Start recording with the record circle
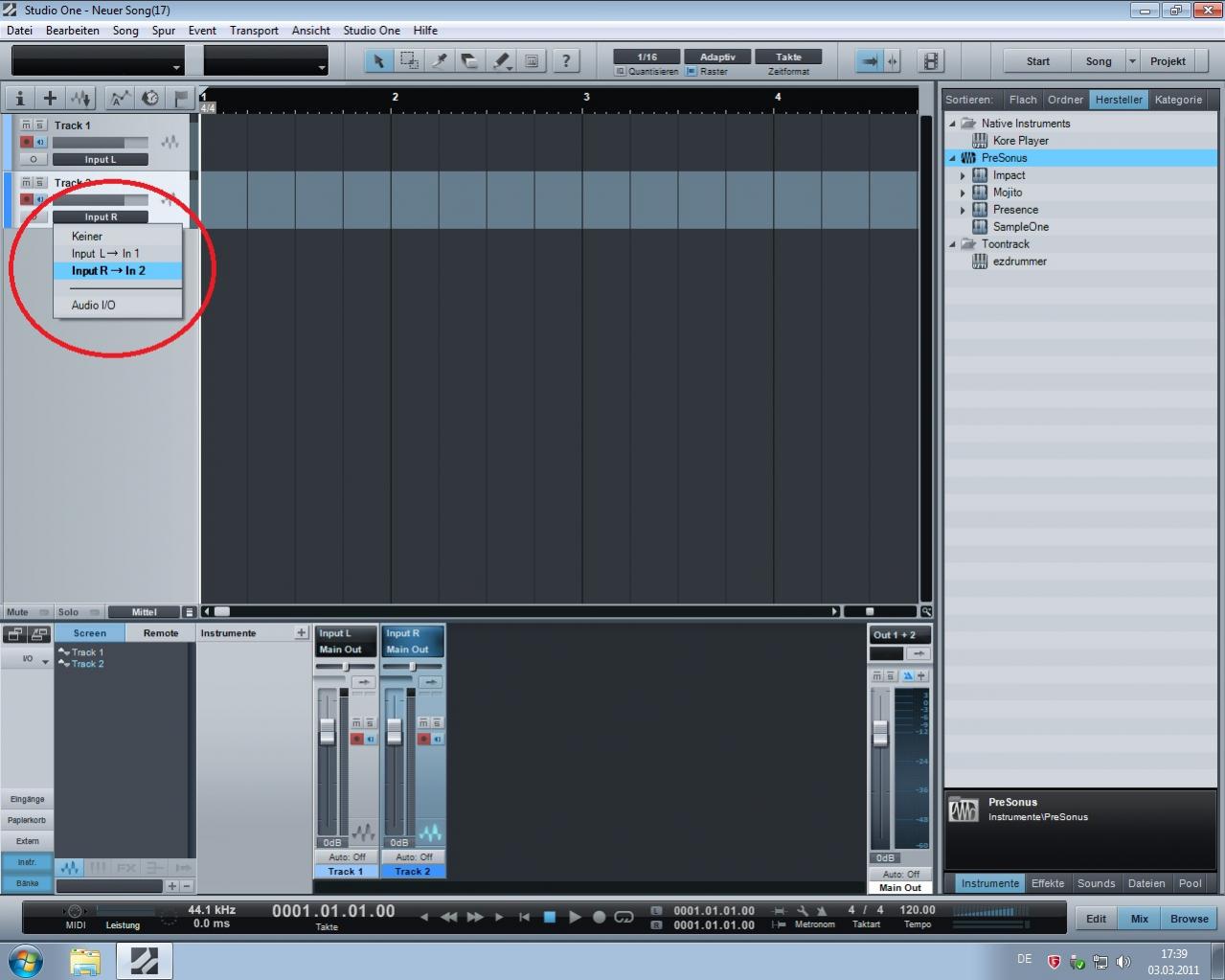This screenshot has width=1225, height=980. [599, 917]
